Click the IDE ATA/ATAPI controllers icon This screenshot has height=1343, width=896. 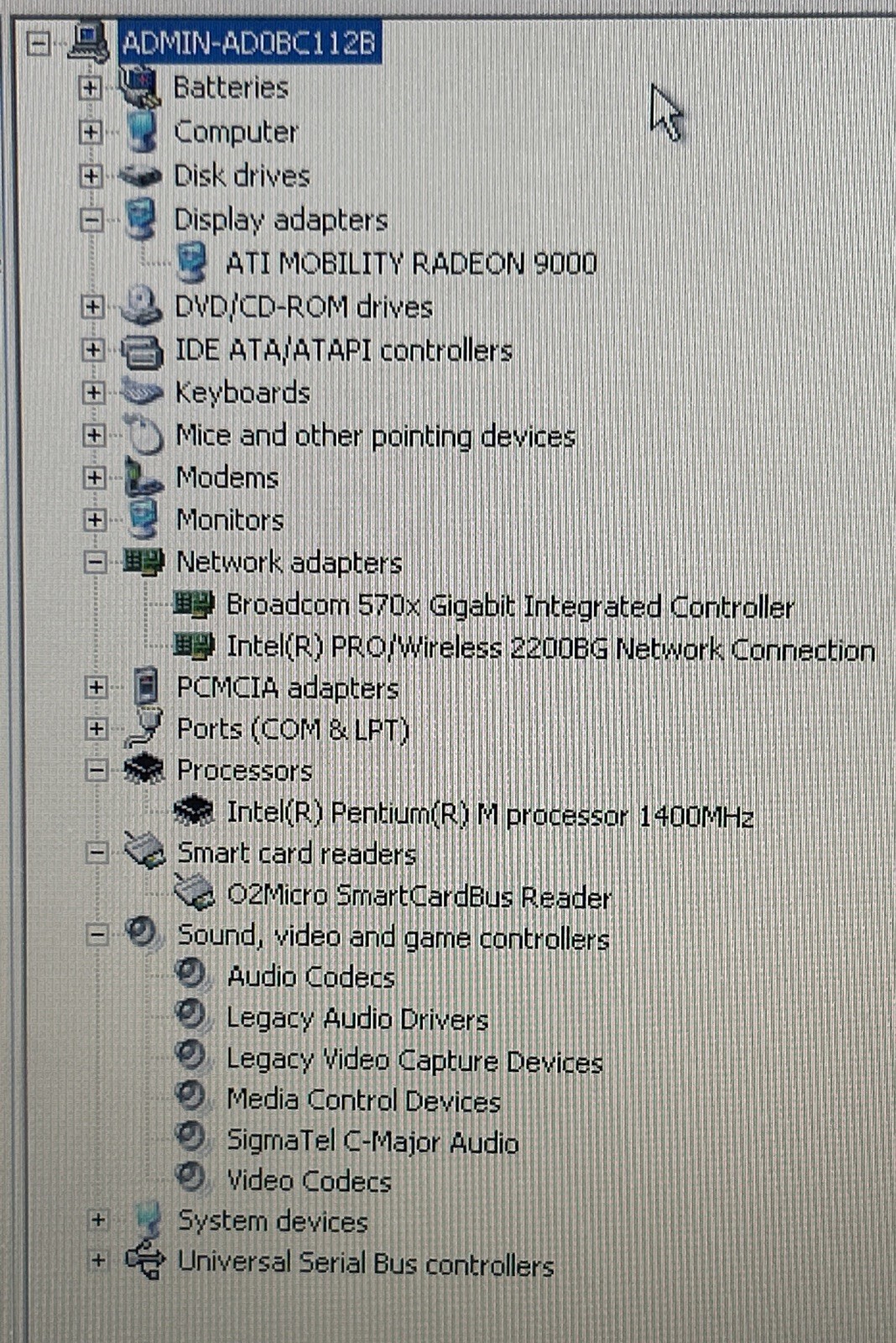pos(143,350)
